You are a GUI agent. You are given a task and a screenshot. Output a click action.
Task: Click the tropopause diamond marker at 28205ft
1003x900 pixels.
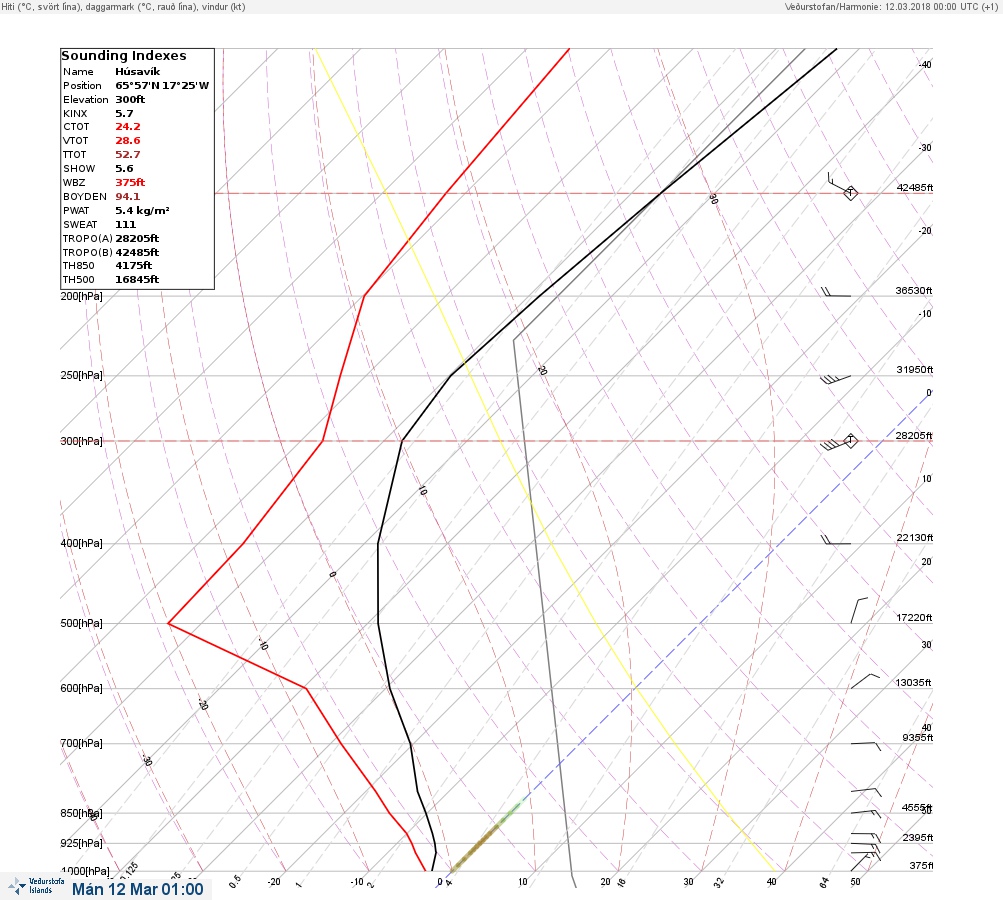[x=850, y=440]
